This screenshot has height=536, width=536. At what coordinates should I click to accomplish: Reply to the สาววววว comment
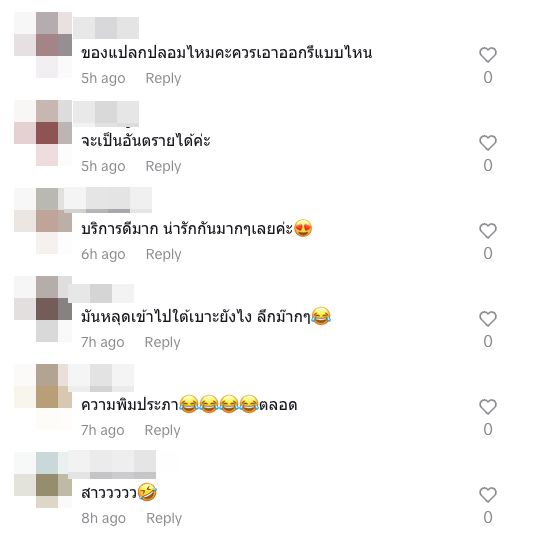point(164,518)
